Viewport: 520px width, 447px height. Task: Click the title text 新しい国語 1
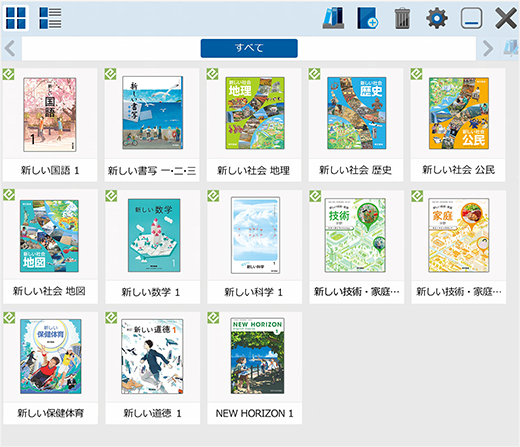pyautogui.click(x=50, y=171)
